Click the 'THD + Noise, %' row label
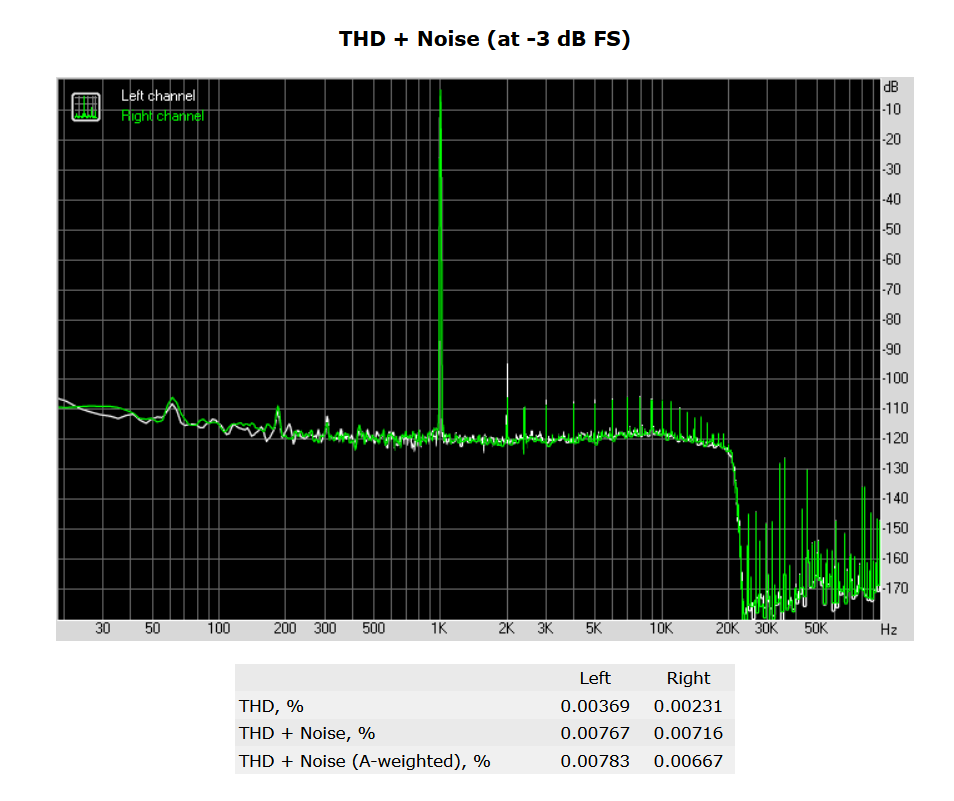 point(307,733)
